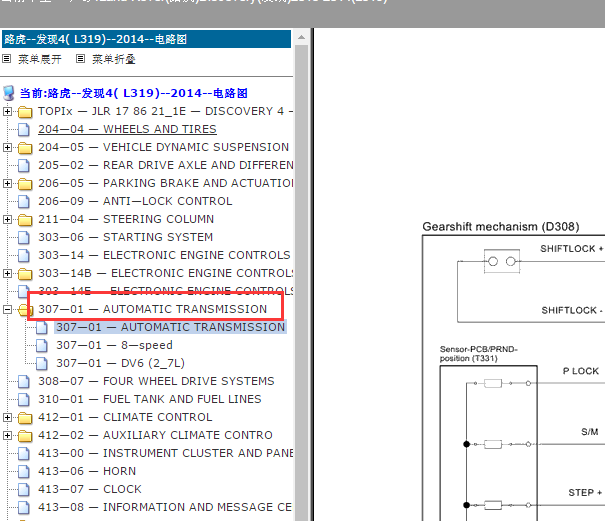Open 307-01 8-speed diagram

pyautogui.click(x=114, y=345)
